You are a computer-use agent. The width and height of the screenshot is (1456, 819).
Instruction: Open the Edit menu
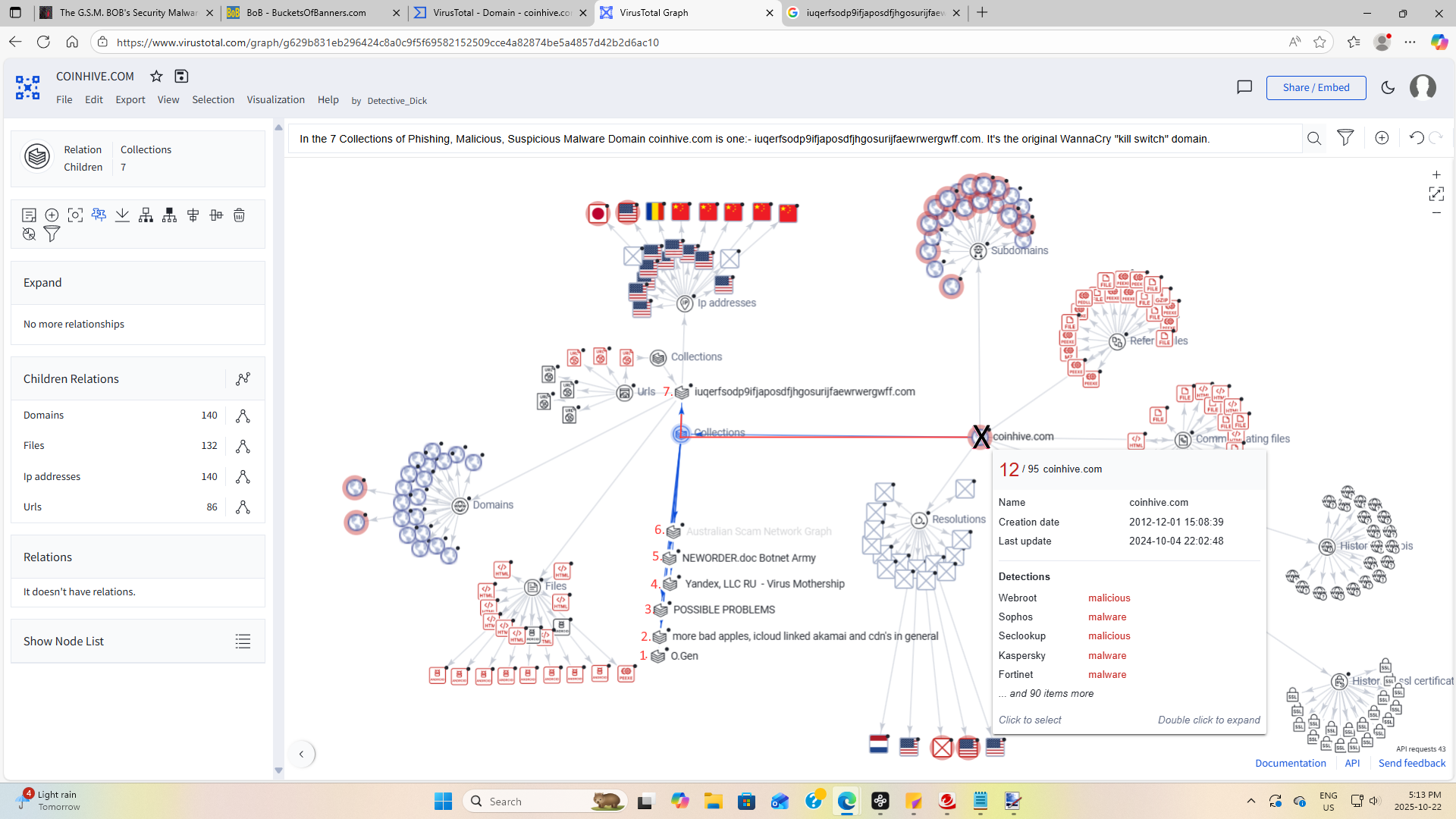94,99
